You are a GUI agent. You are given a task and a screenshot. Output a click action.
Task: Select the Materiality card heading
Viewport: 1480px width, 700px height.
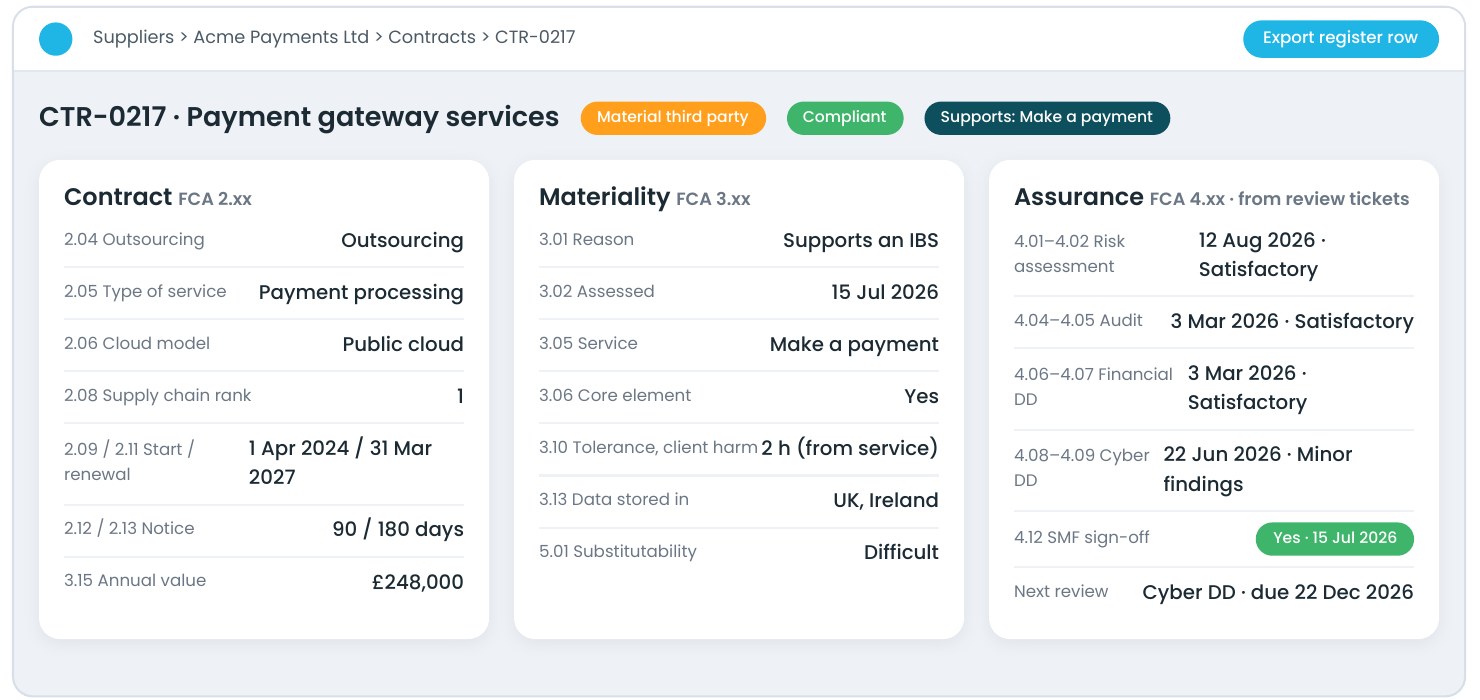[x=604, y=197]
